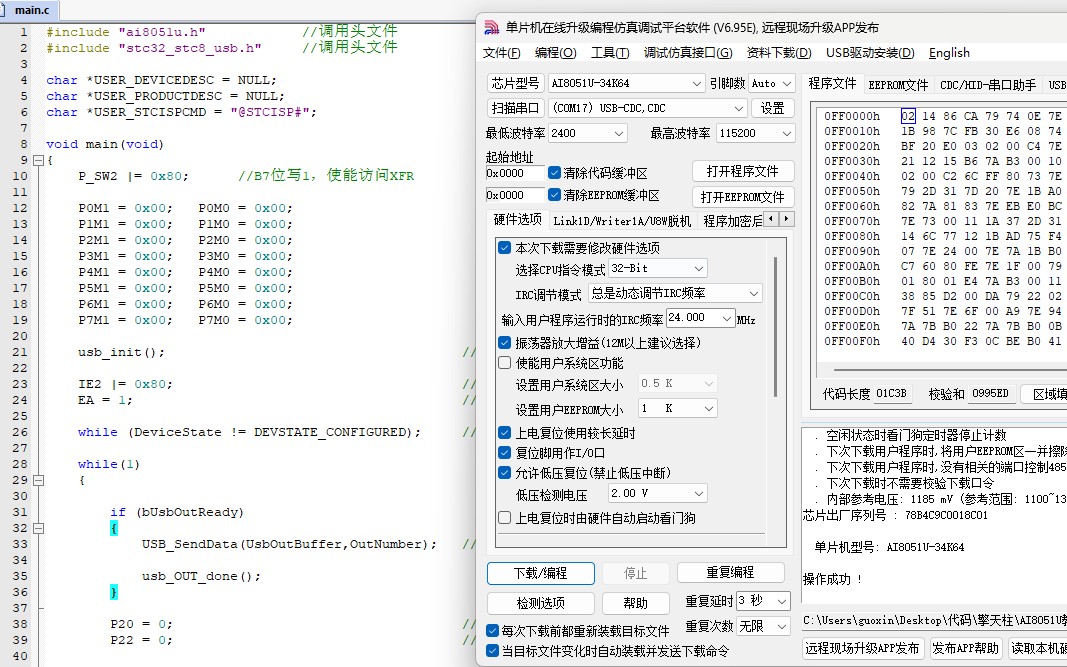Open the 重复次数 无限 dropdown

pos(763,626)
